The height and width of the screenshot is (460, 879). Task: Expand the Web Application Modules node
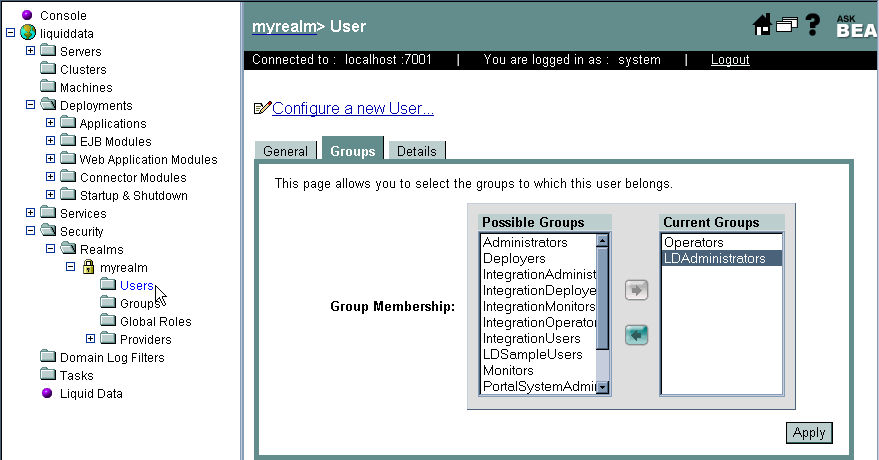point(50,159)
